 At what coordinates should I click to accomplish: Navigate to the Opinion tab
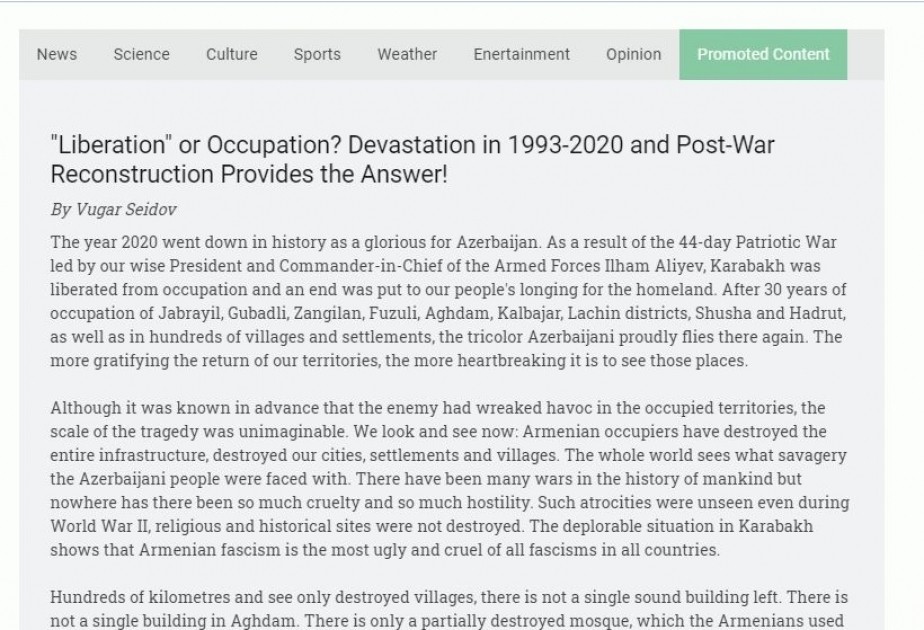[x=633, y=55]
